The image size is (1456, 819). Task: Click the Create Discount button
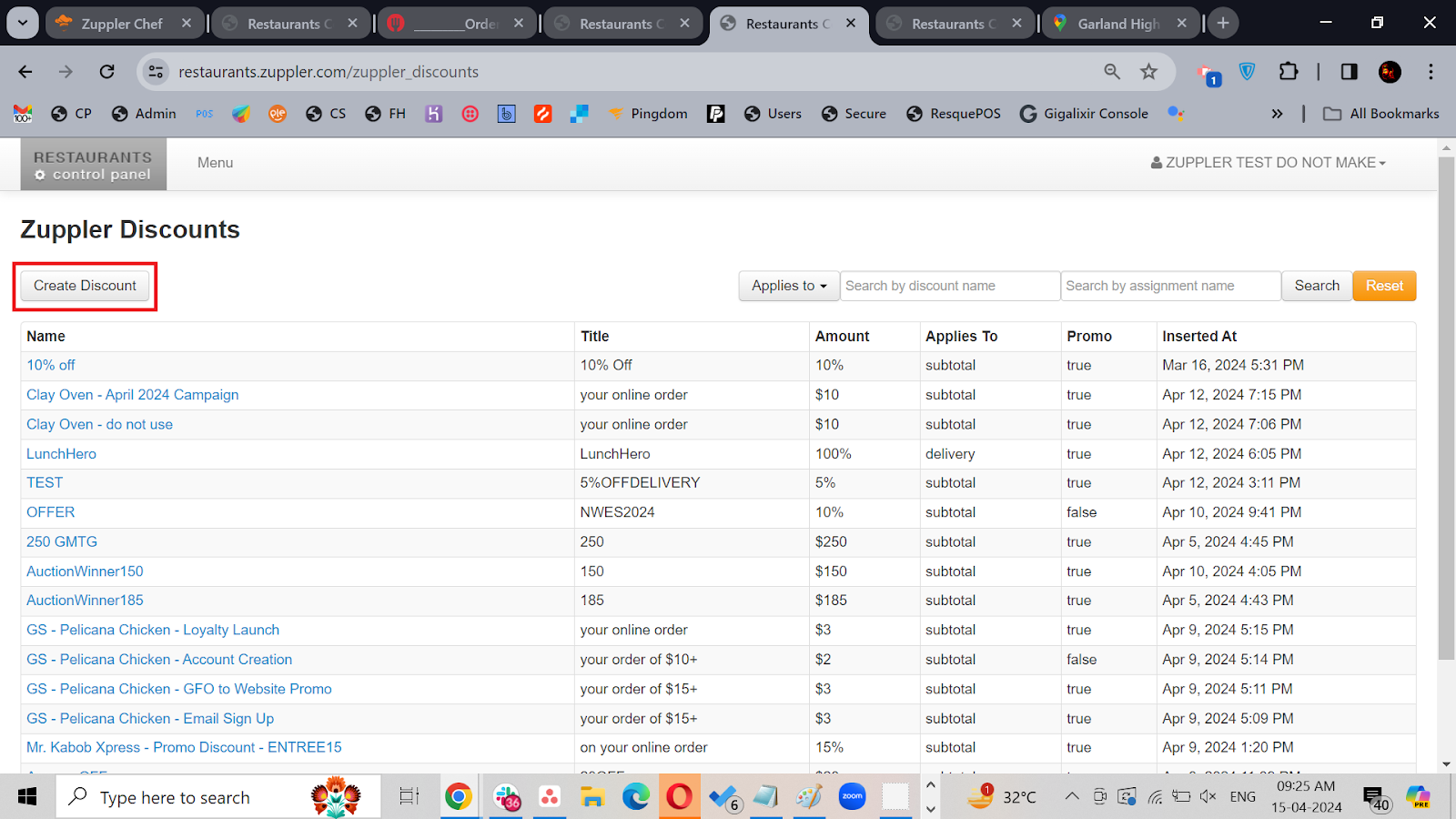(85, 286)
